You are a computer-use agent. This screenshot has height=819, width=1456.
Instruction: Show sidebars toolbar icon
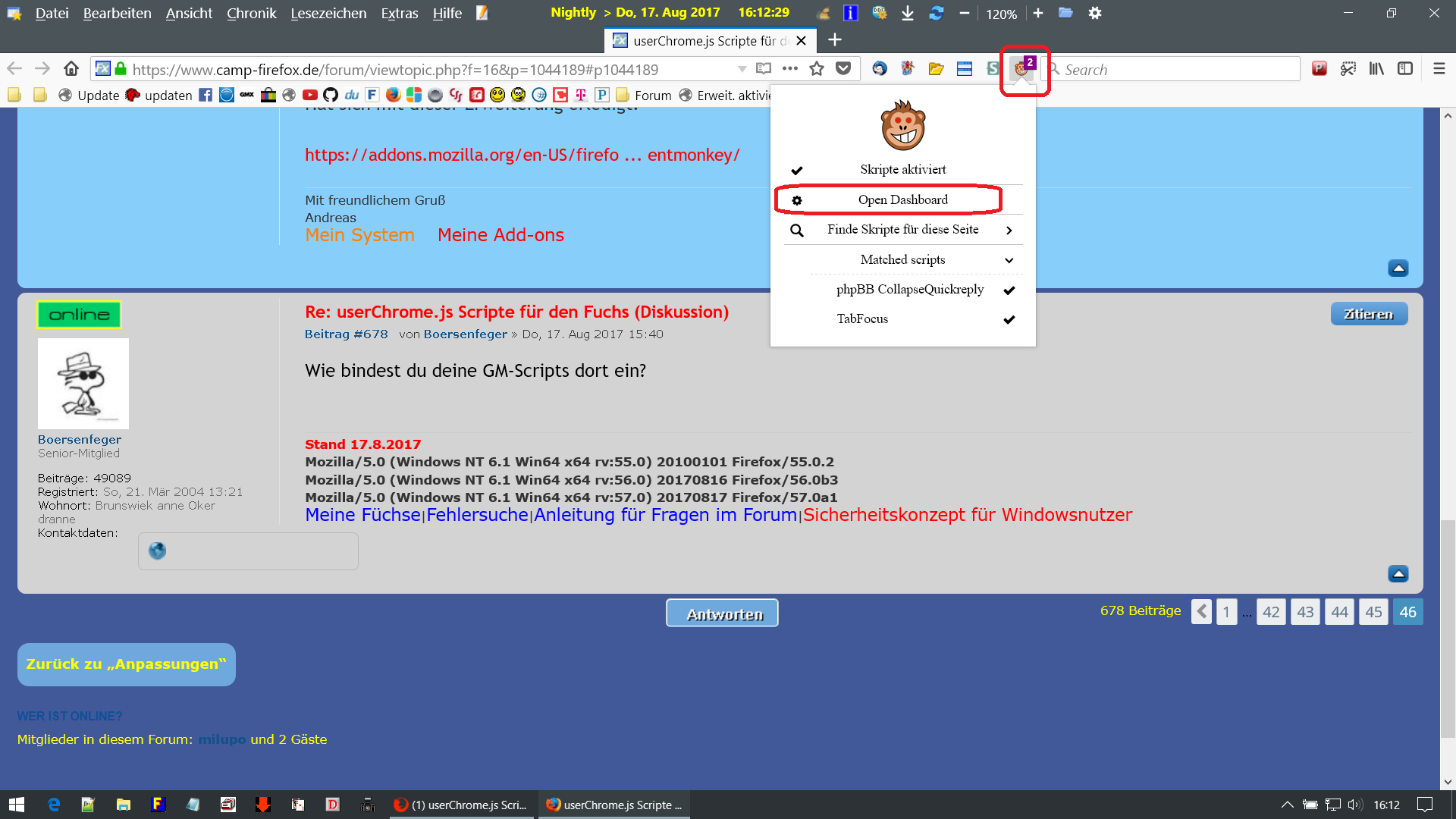(x=1405, y=69)
